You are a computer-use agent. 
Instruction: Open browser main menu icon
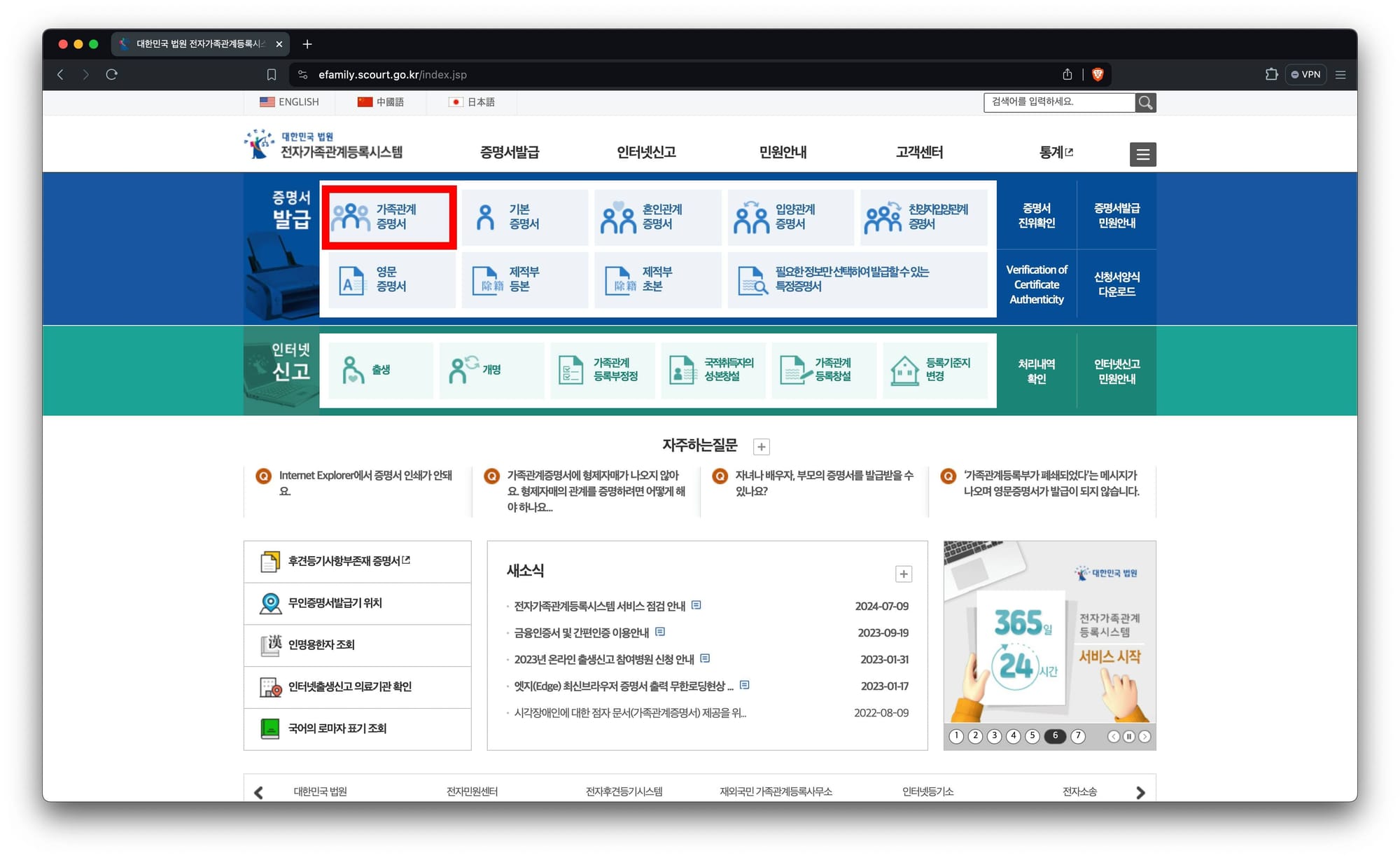pyautogui.click(x=1340, y=74)
